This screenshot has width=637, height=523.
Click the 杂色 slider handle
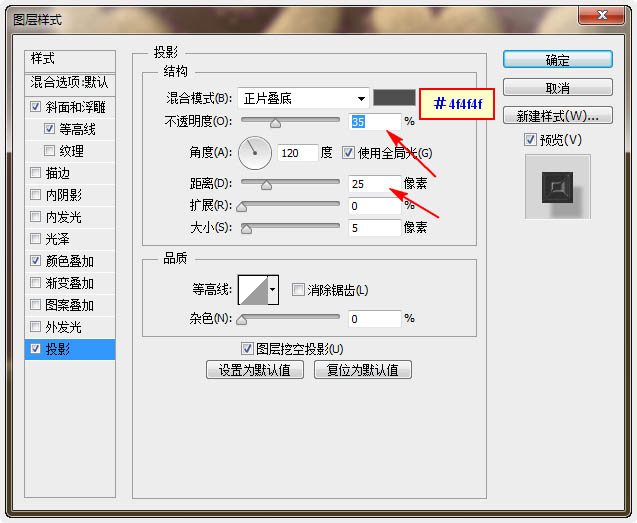(x=242, y=320)
